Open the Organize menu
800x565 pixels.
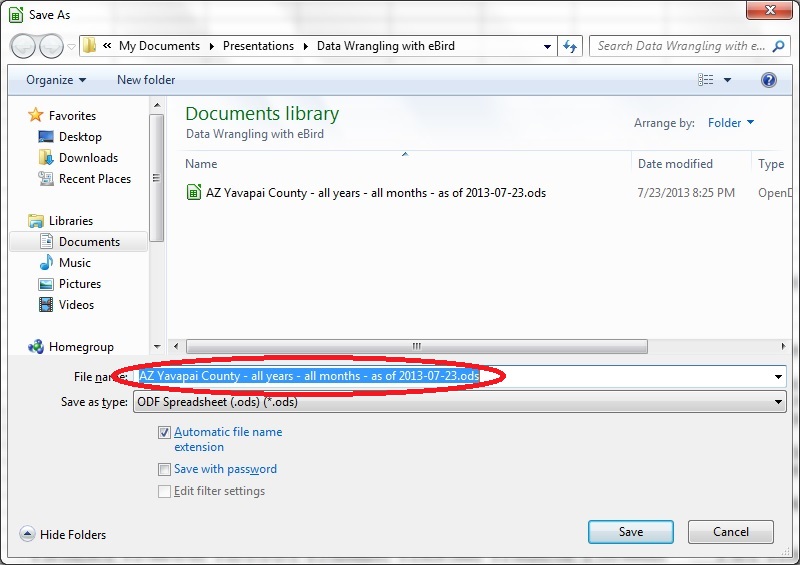[56, 80]
